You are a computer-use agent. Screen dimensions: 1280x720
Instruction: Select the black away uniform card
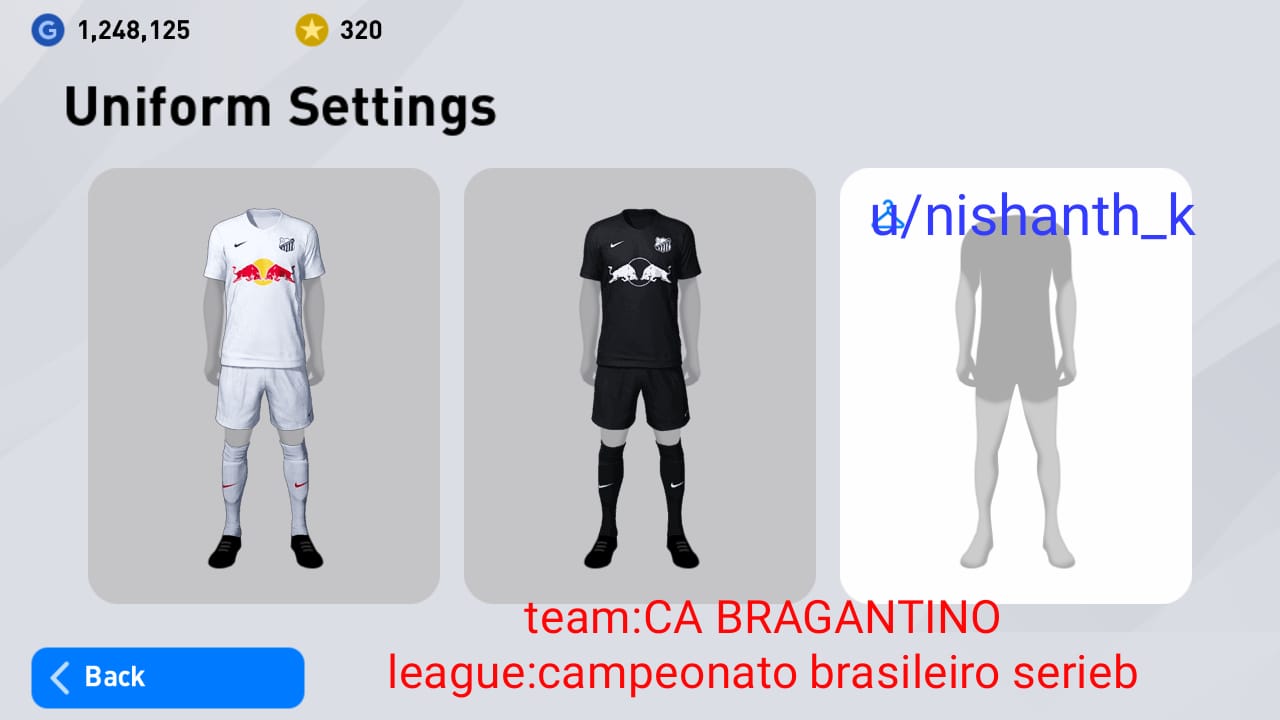pos(640,385)
